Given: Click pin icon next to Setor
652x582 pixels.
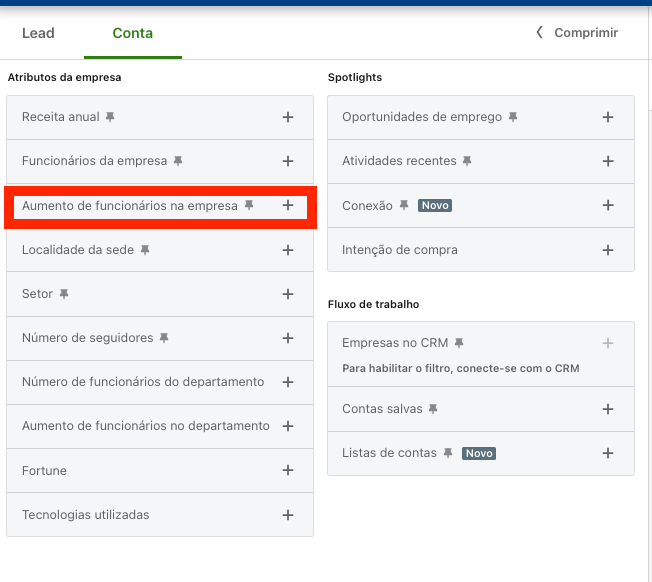Looking at the screenshot, I should 64,294.
